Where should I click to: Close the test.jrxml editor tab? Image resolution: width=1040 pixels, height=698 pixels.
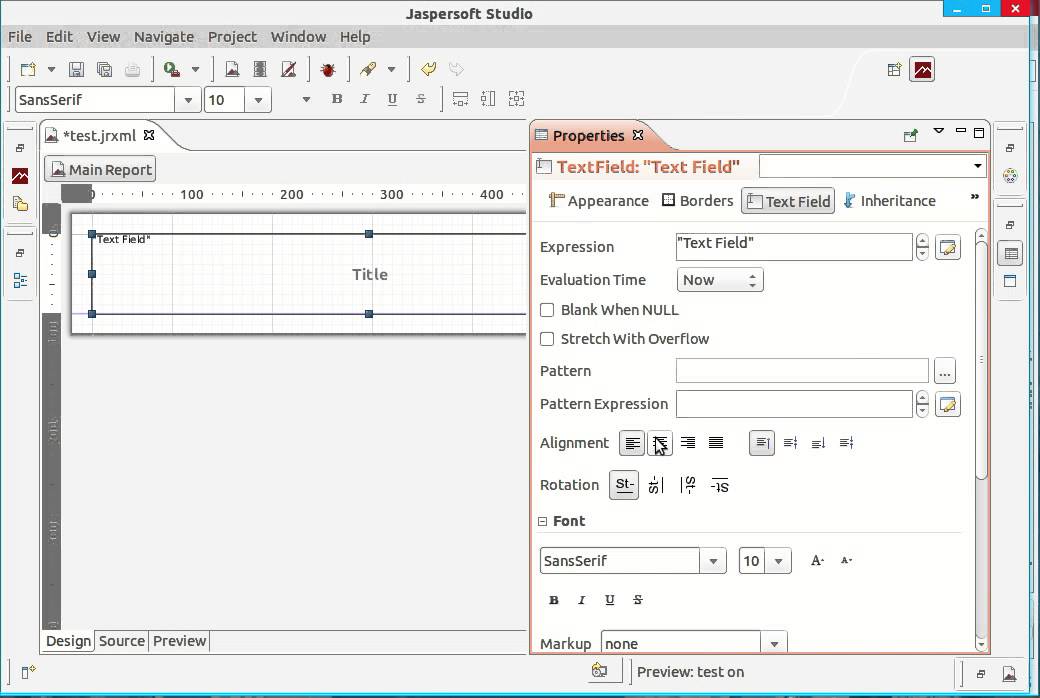[149, 135]
